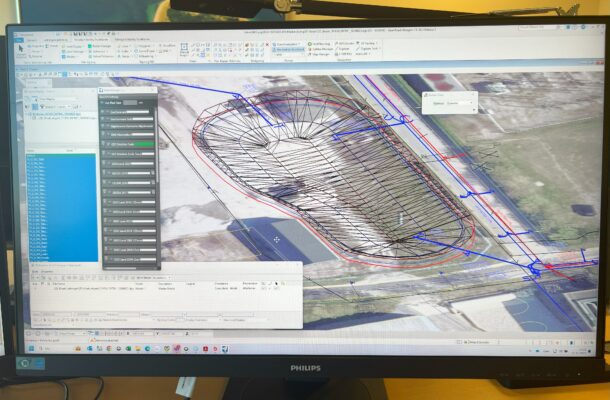
Task: Click the Name column header in level list
Action: pyautogui.click(x=30, y=151)
